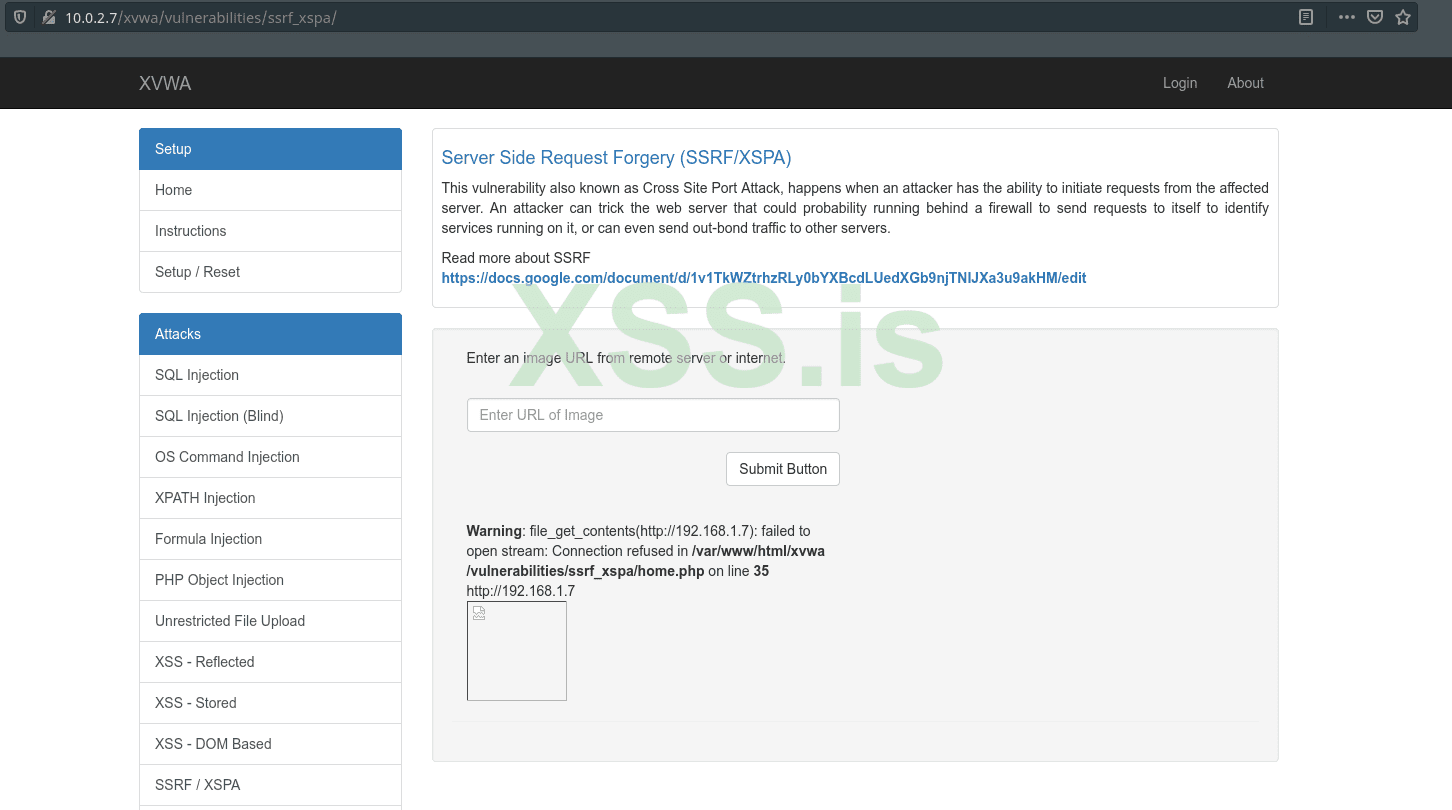Select OS Command Injection in sidebar
Screen dimensions: 1452x810
[270, 457]
